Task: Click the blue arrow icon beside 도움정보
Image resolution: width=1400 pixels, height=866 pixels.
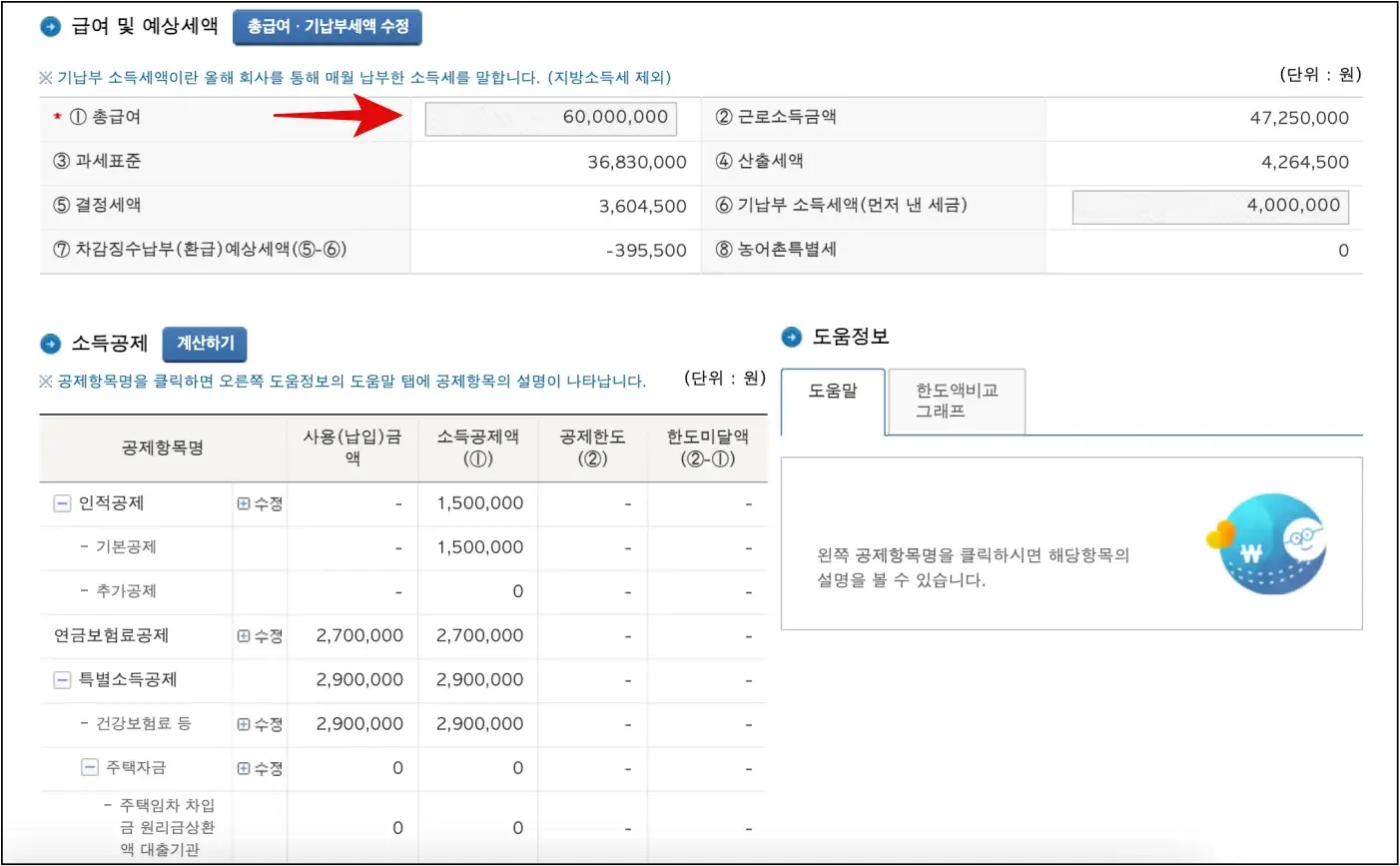Action: click(791, 337)
